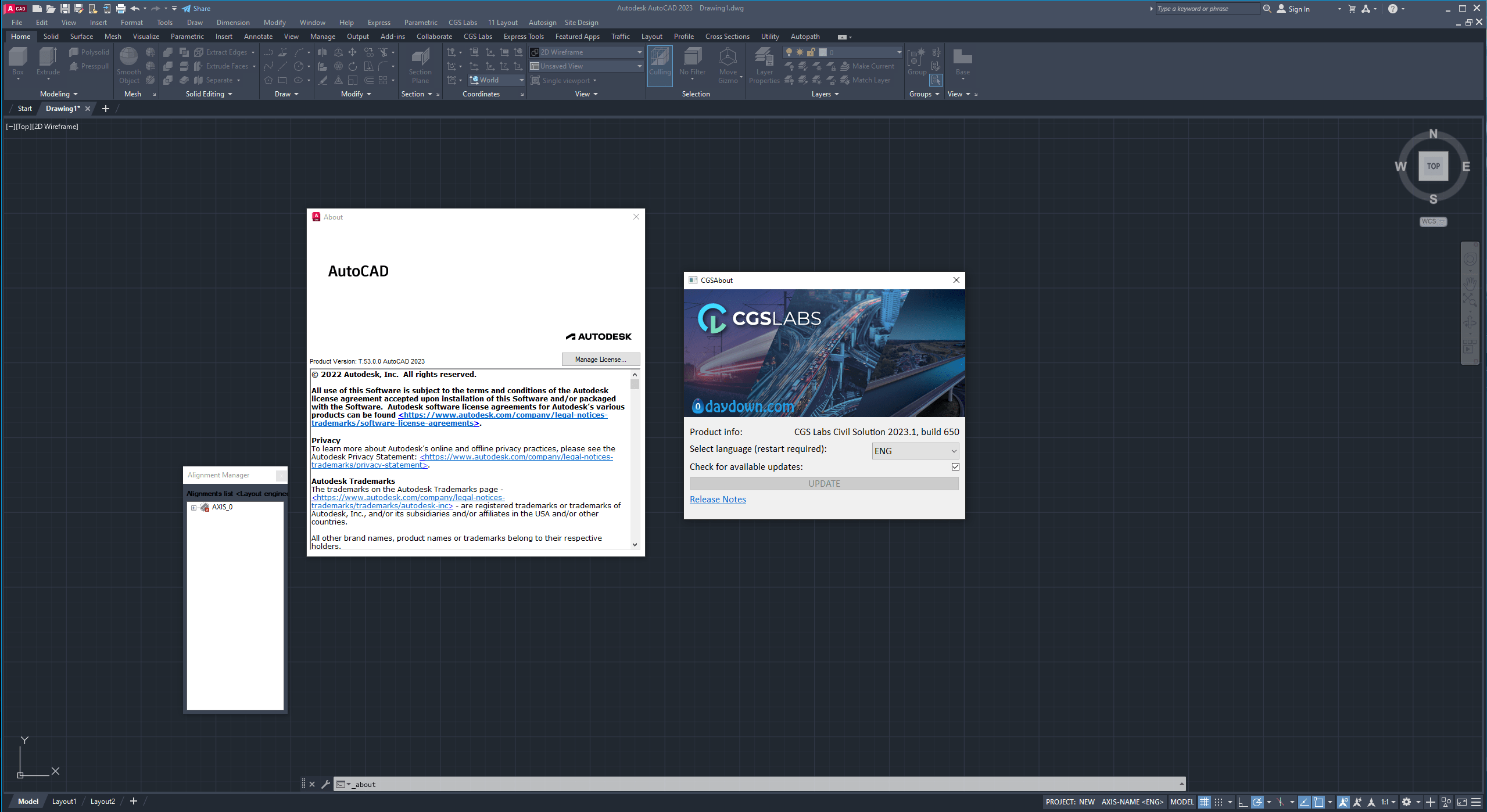Open the 2D Wireframe visual style dropdown
This screenshot has height=812, width=1487.
(586, 52)
